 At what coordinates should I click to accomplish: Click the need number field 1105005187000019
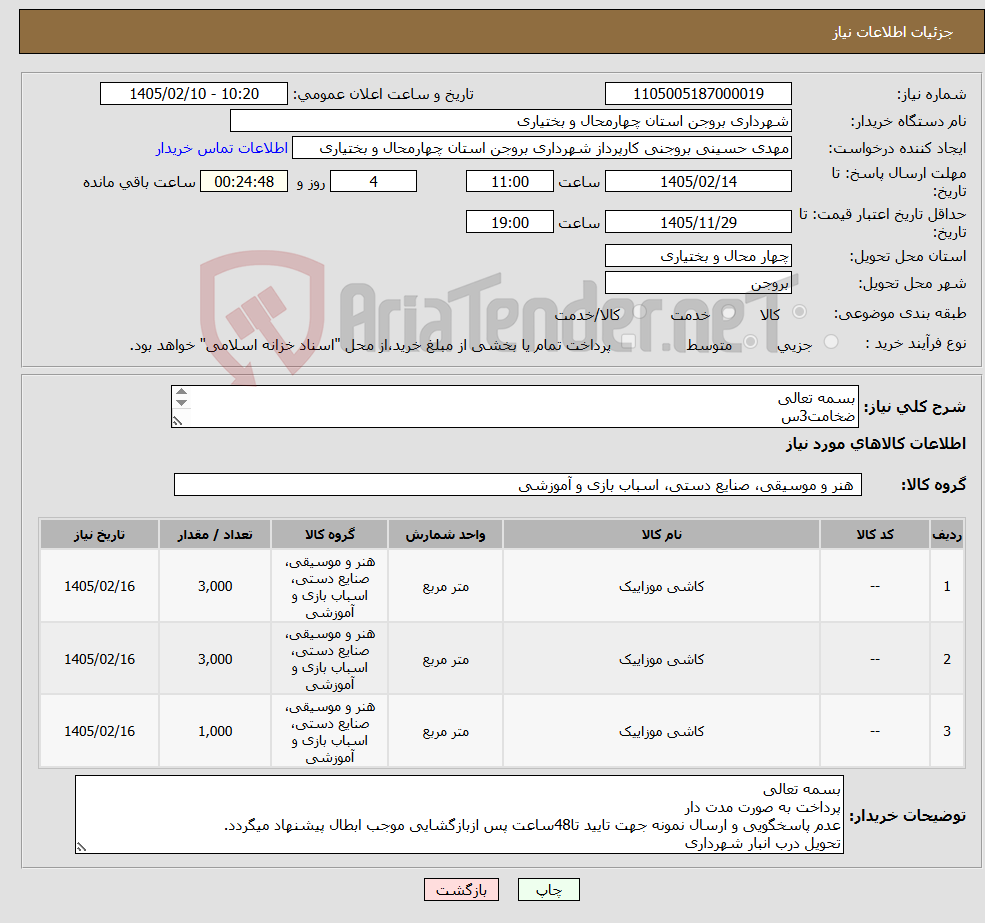pyautogui.click(x=698, y=94)
